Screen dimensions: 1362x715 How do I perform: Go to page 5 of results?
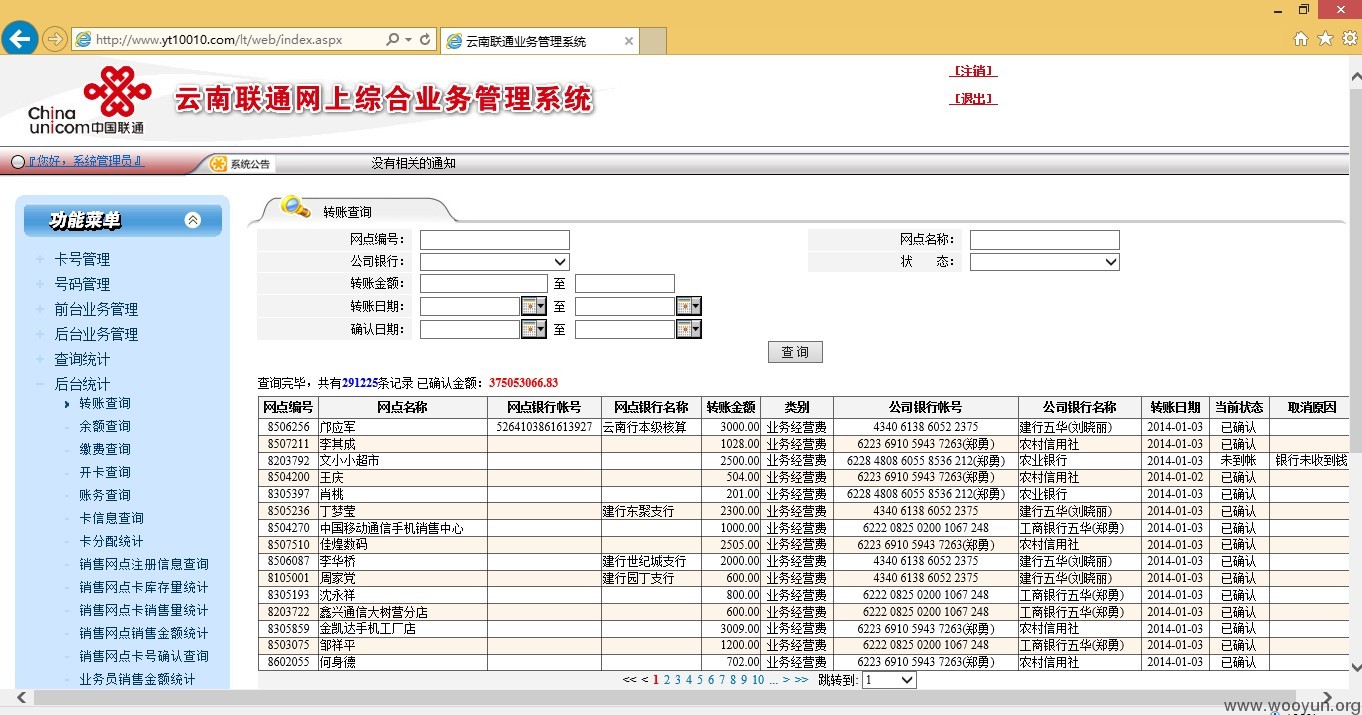tap(700, 680)
